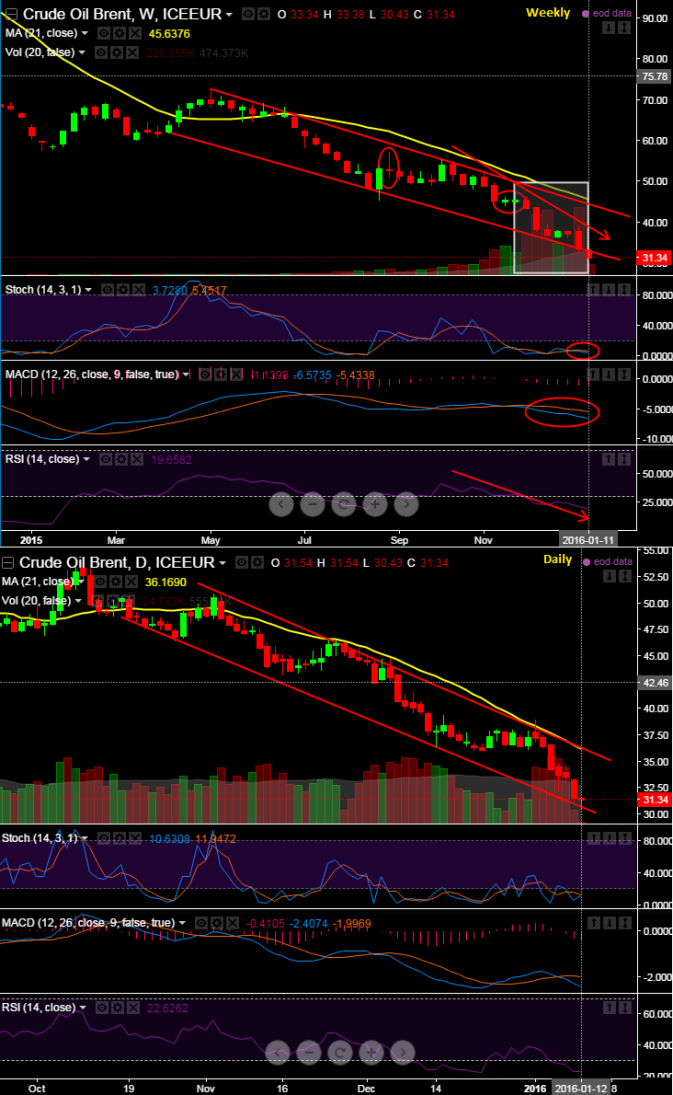This screenshot has height=1095, width=673.
Task: Collapse weekly chart legend with minus box
Action: pyautogui.click(x=11, y=14)
